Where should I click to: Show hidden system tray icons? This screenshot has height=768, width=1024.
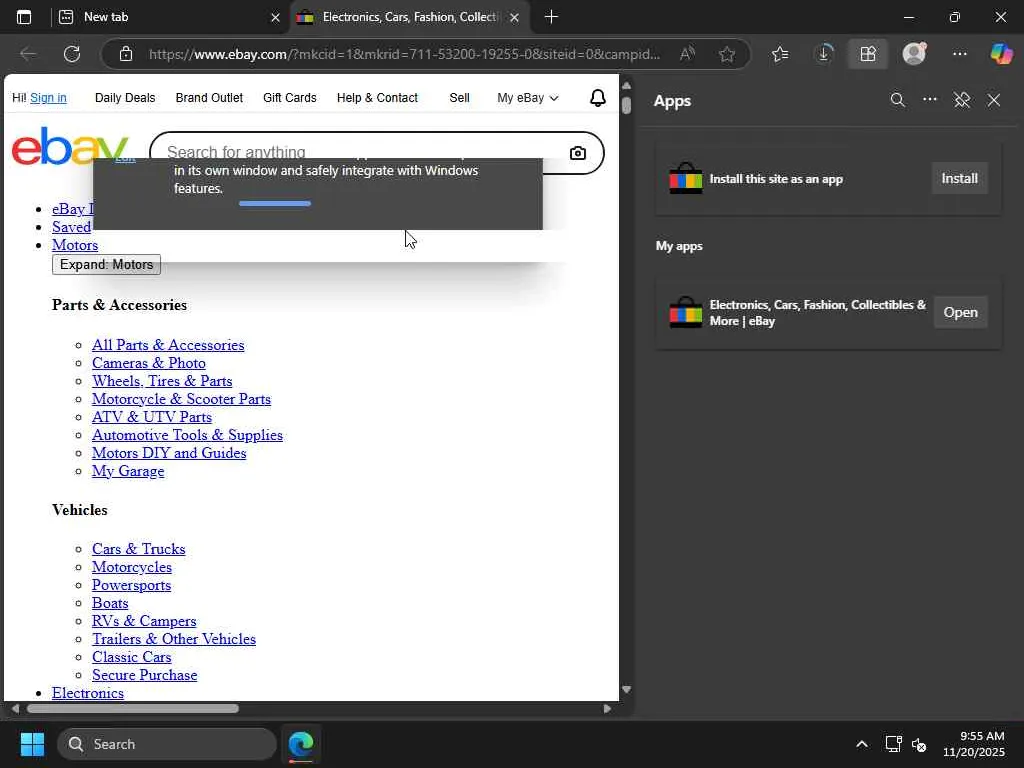click(862, 744)
